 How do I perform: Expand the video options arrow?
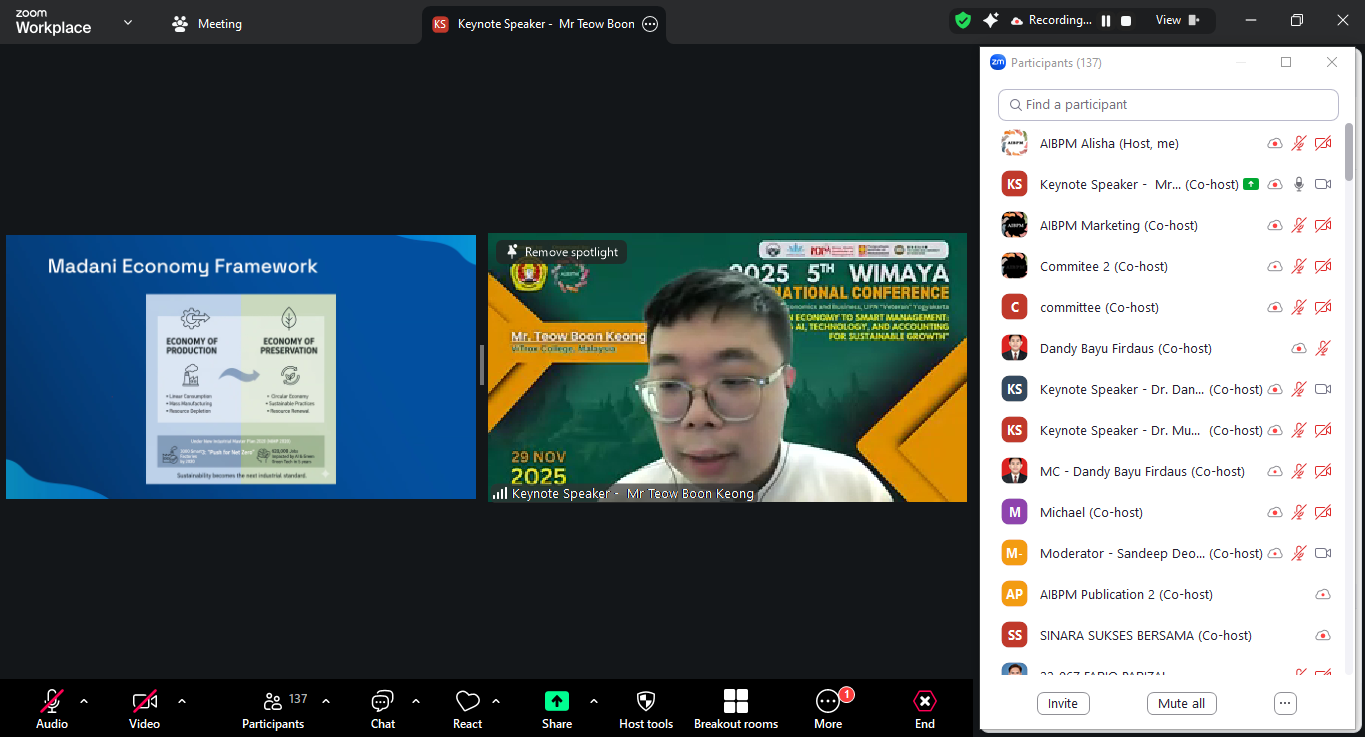click(182, 701)
